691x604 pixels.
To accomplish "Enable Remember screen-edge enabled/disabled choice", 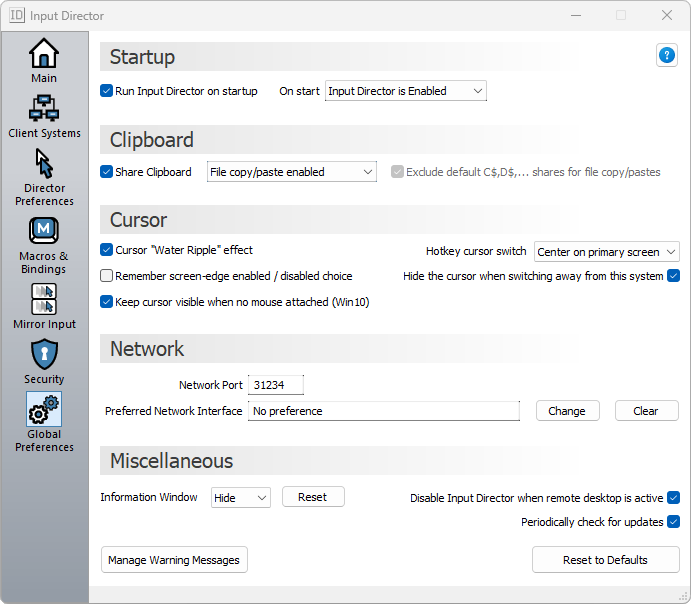I will point(107,276).
